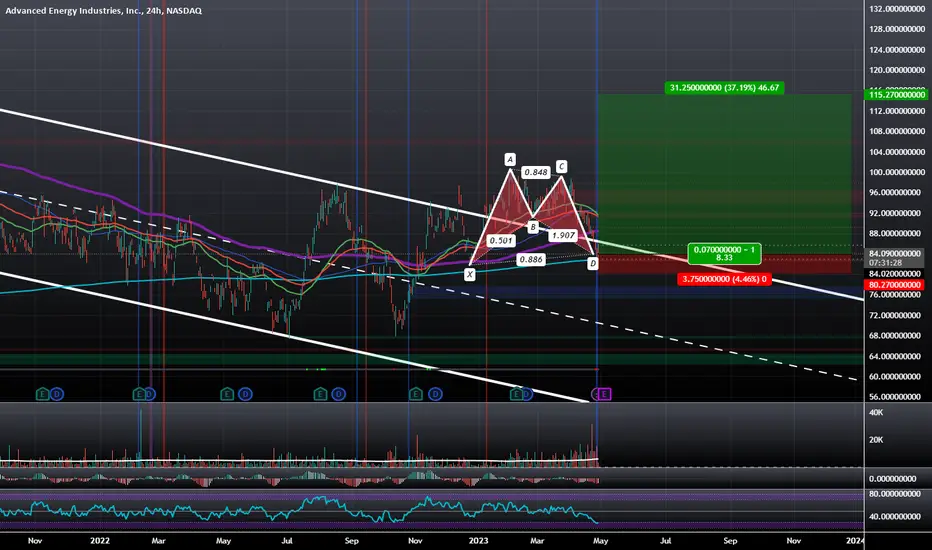The width and height of the screenshot is (932, 550).
Task: Click the 2024 label on time axis
Action: point(855,540)
